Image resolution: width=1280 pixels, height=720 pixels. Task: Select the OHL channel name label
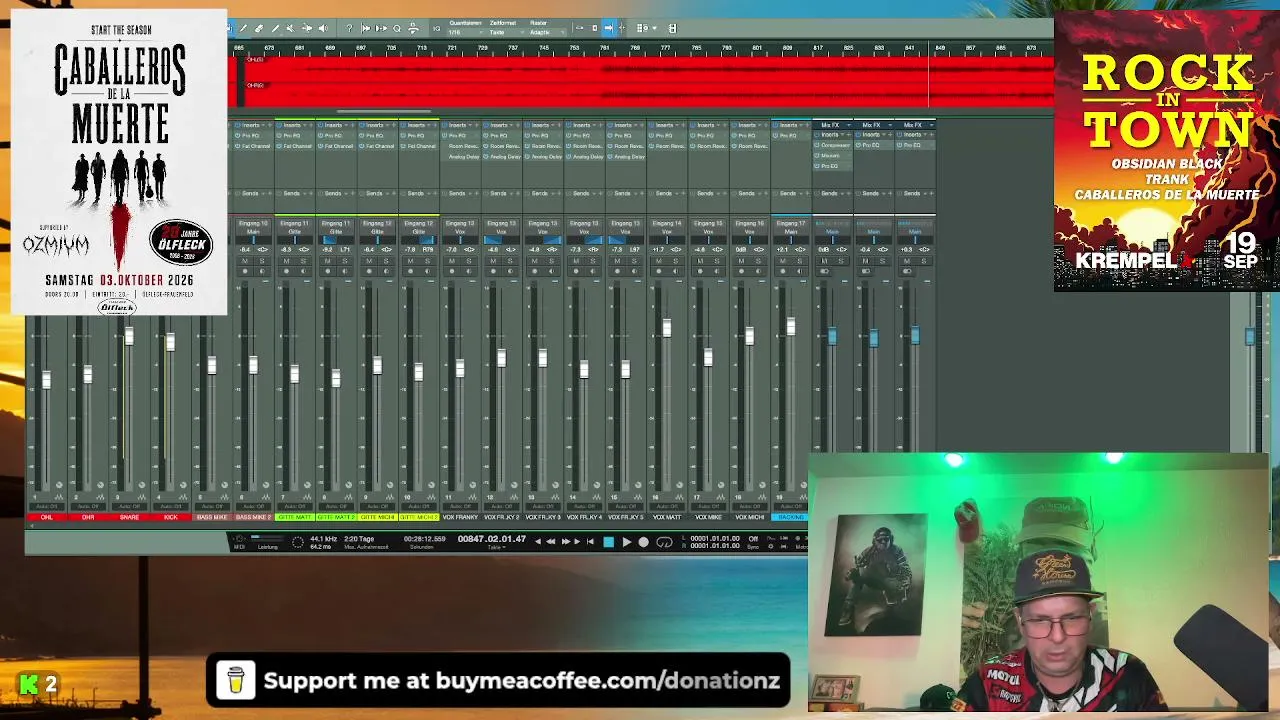[46, 517]
